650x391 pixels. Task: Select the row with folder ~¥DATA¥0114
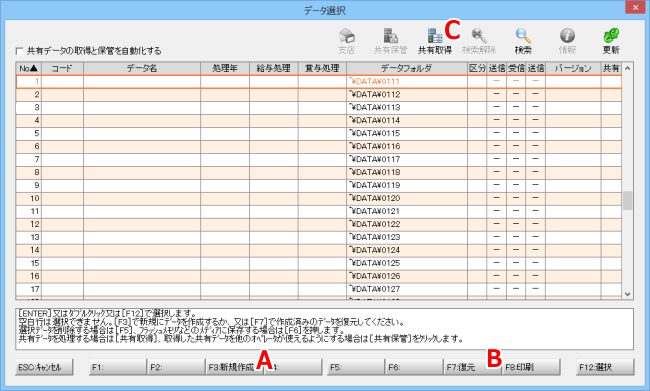319,120
